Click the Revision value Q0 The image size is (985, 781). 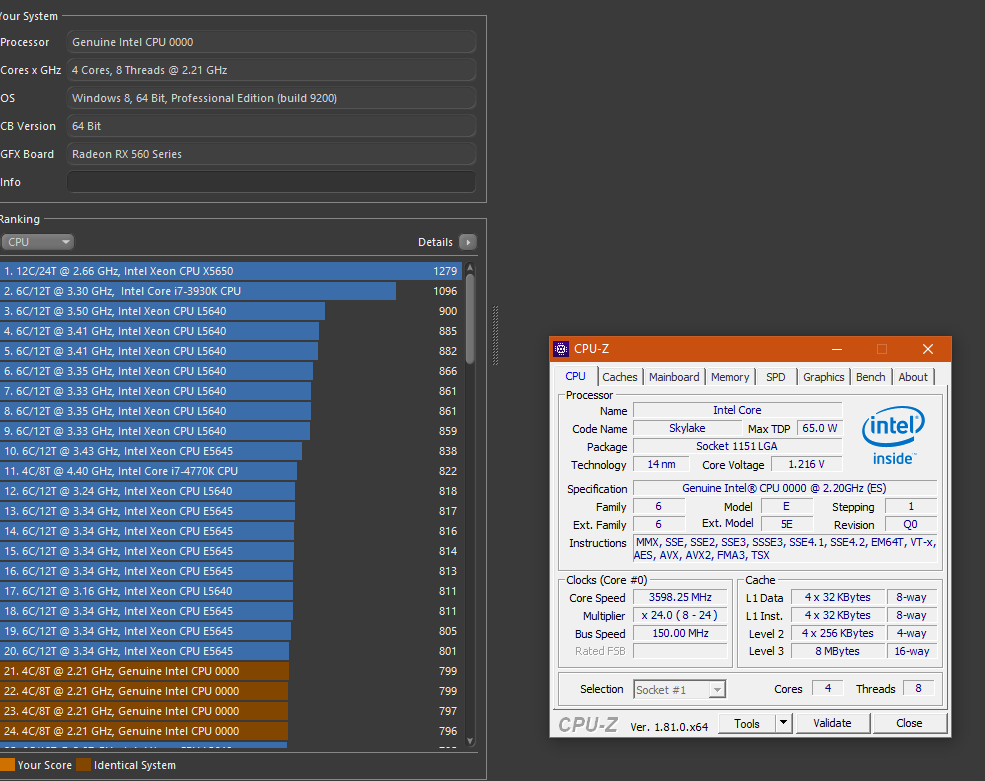tap(910, 524)
